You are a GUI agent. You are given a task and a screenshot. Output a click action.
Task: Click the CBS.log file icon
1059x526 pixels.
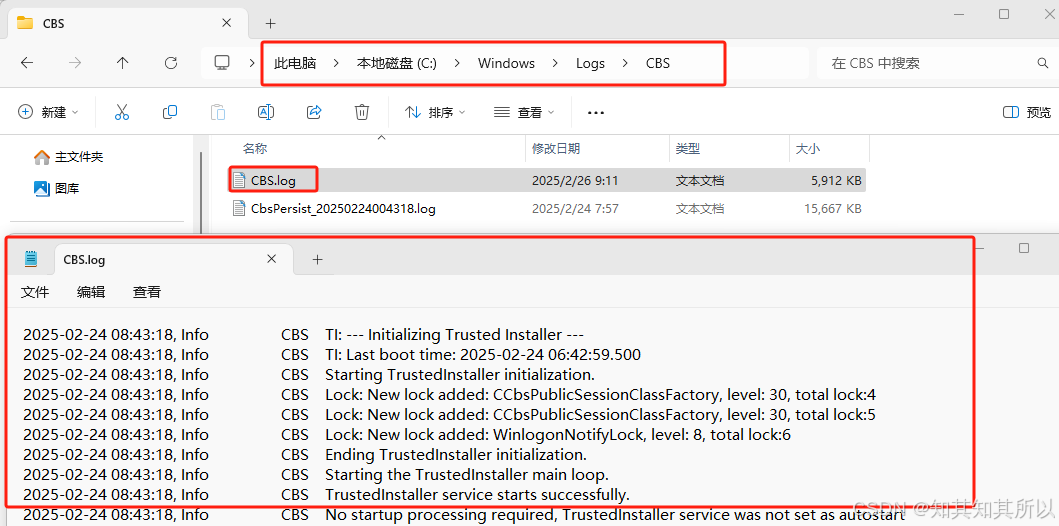[238, 180]
